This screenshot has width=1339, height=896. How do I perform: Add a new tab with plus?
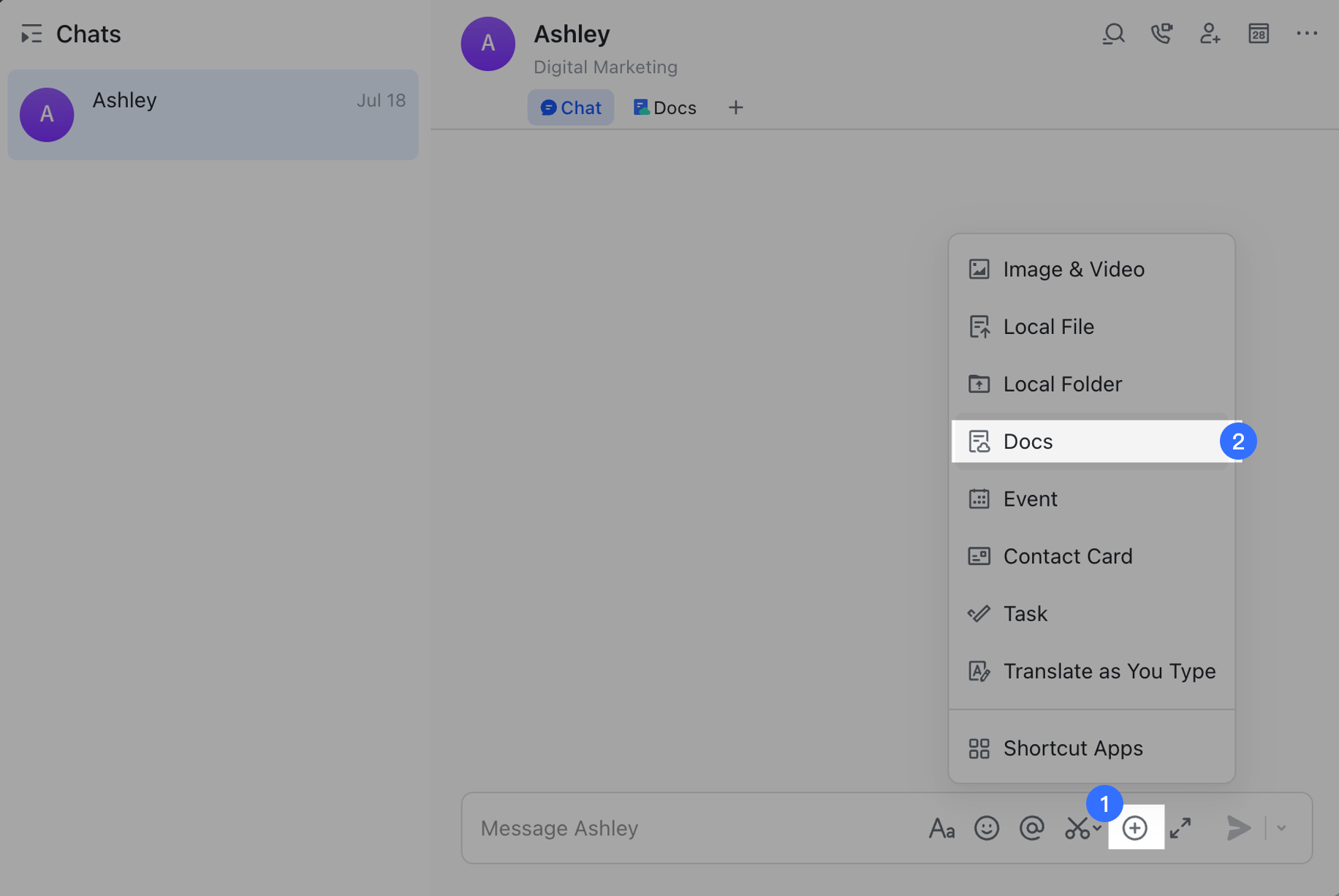coord(735,107)
